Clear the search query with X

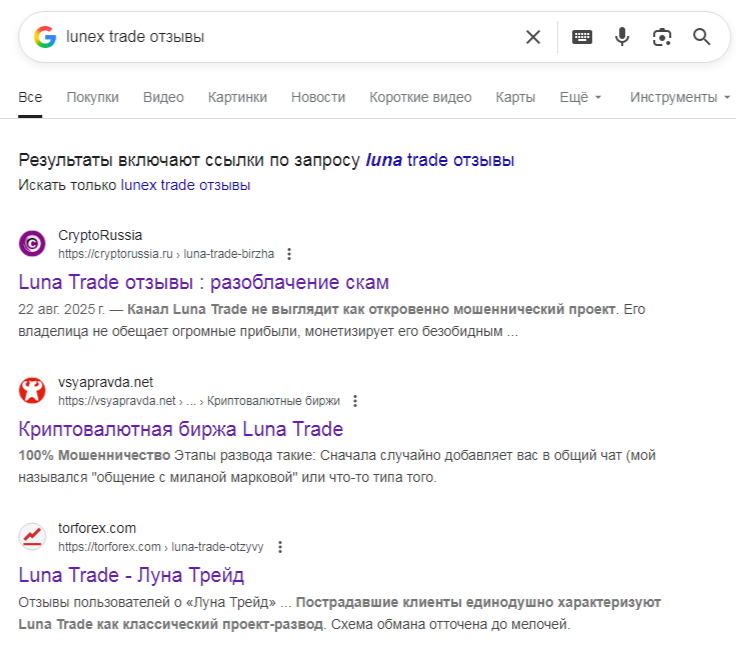[533, 37]
